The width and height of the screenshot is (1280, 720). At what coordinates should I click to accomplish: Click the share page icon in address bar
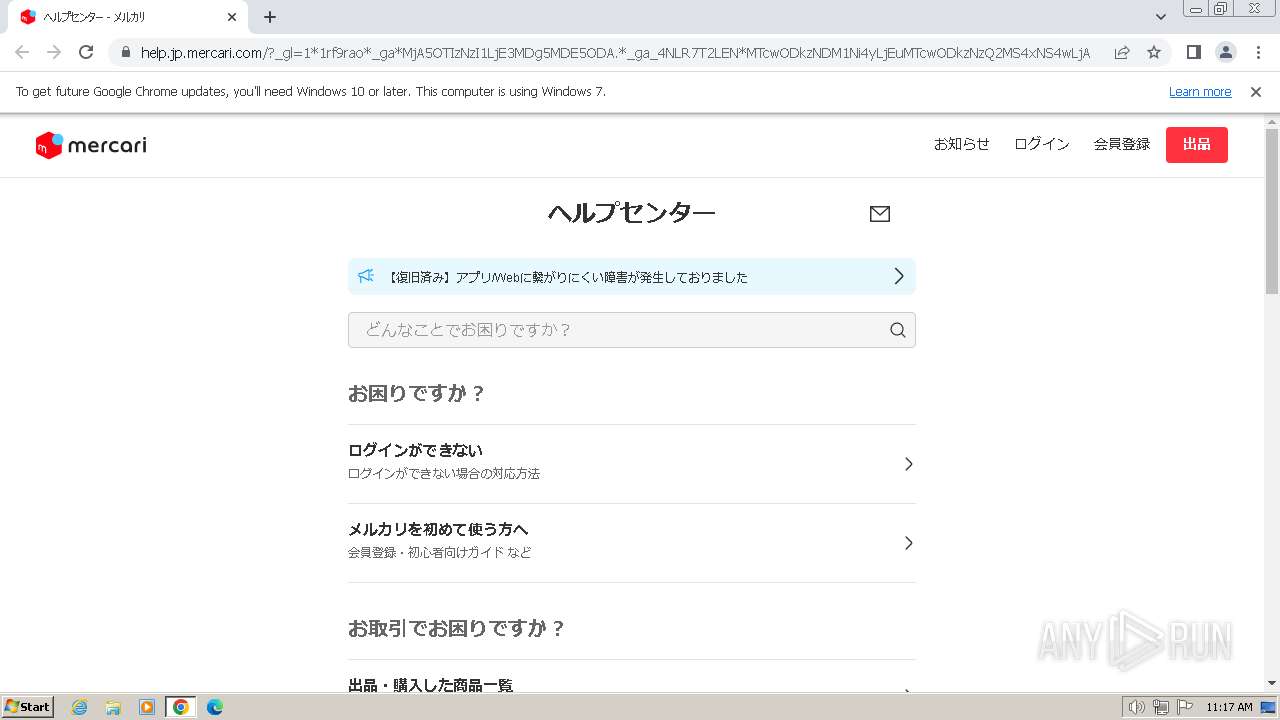point(1122,52)
